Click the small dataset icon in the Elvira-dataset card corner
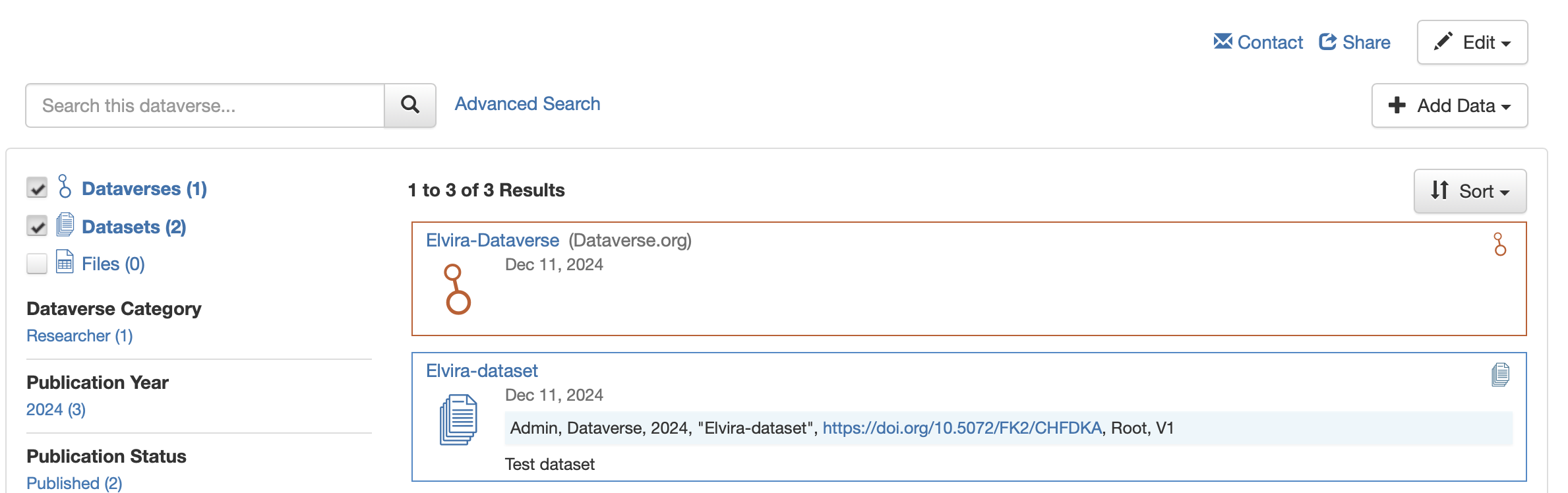This screenshot has width=1568, height=493. click(1500, 374)
